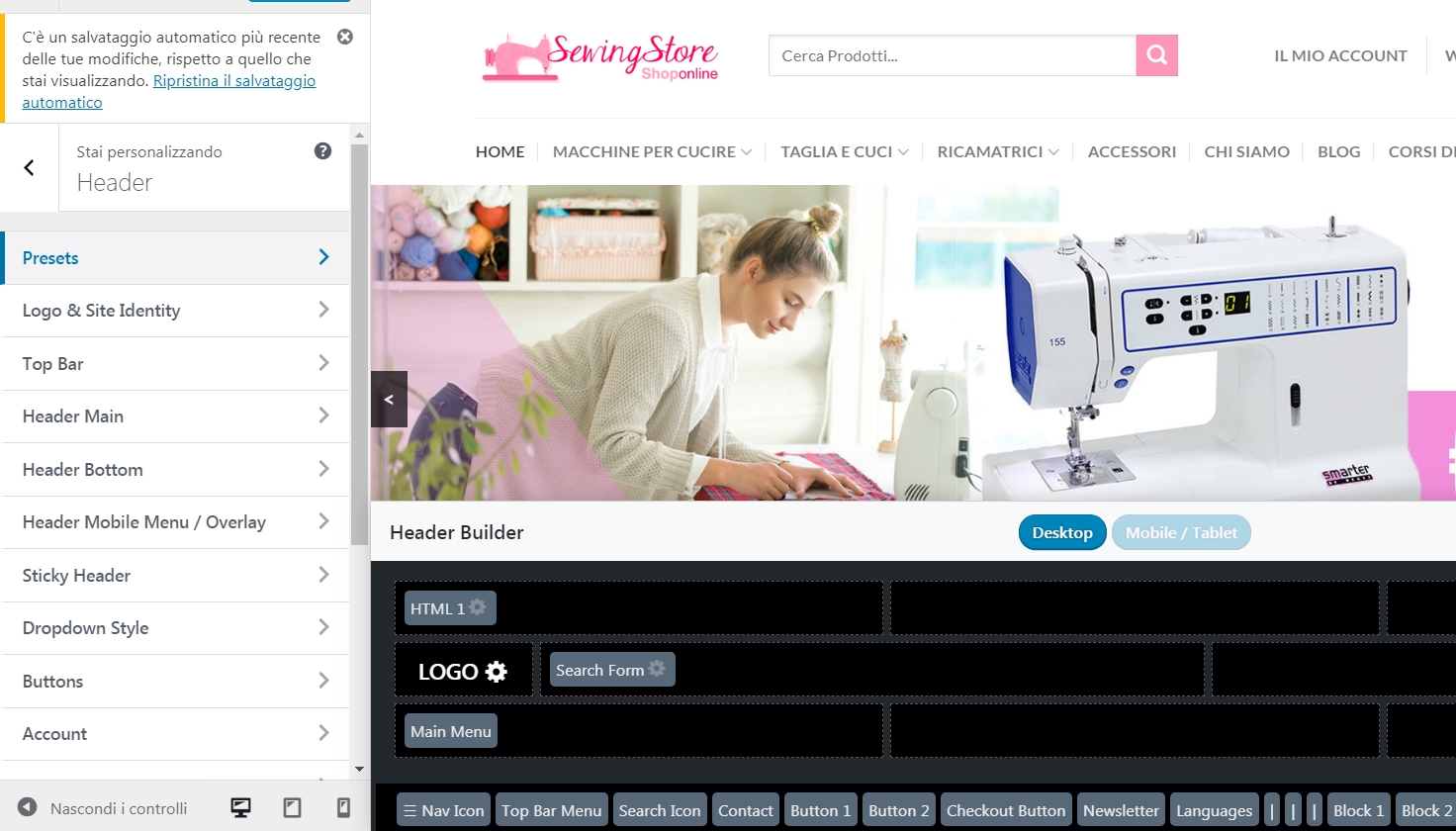Click Nascondi i controlli text
This screenshot has width=1456, height=831.
pos(119,808)
